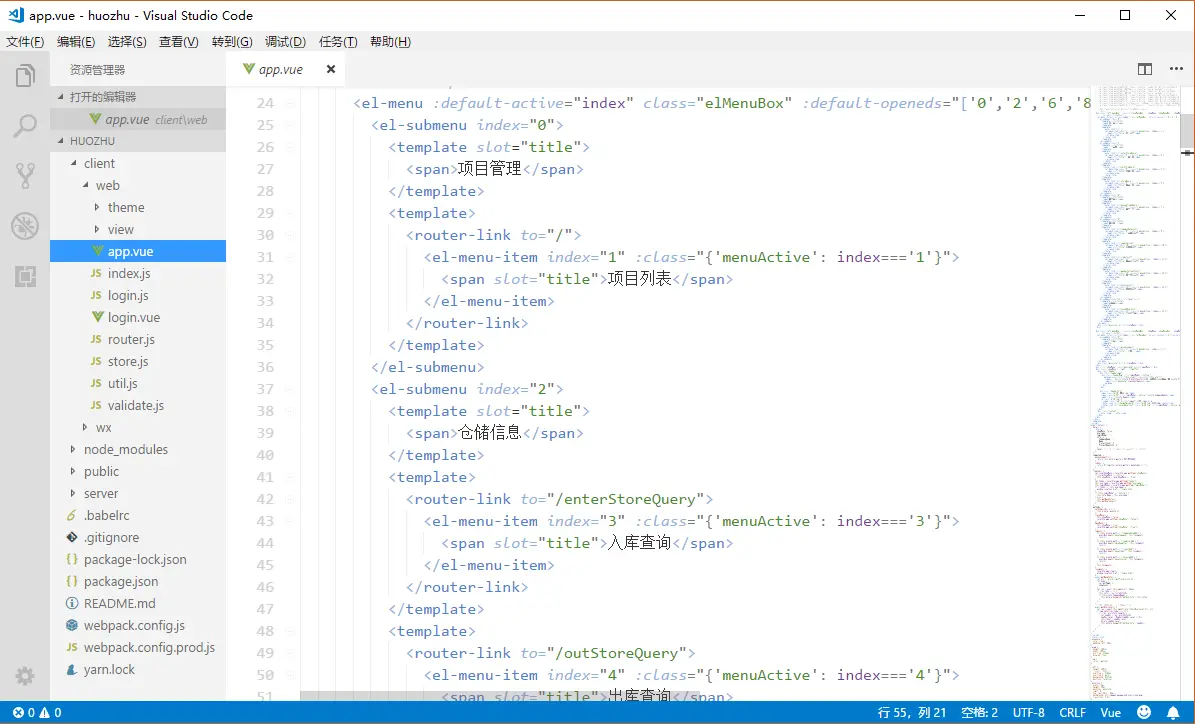Open package-lock.json file
1195x724 pixels.
tap(138, 559)
